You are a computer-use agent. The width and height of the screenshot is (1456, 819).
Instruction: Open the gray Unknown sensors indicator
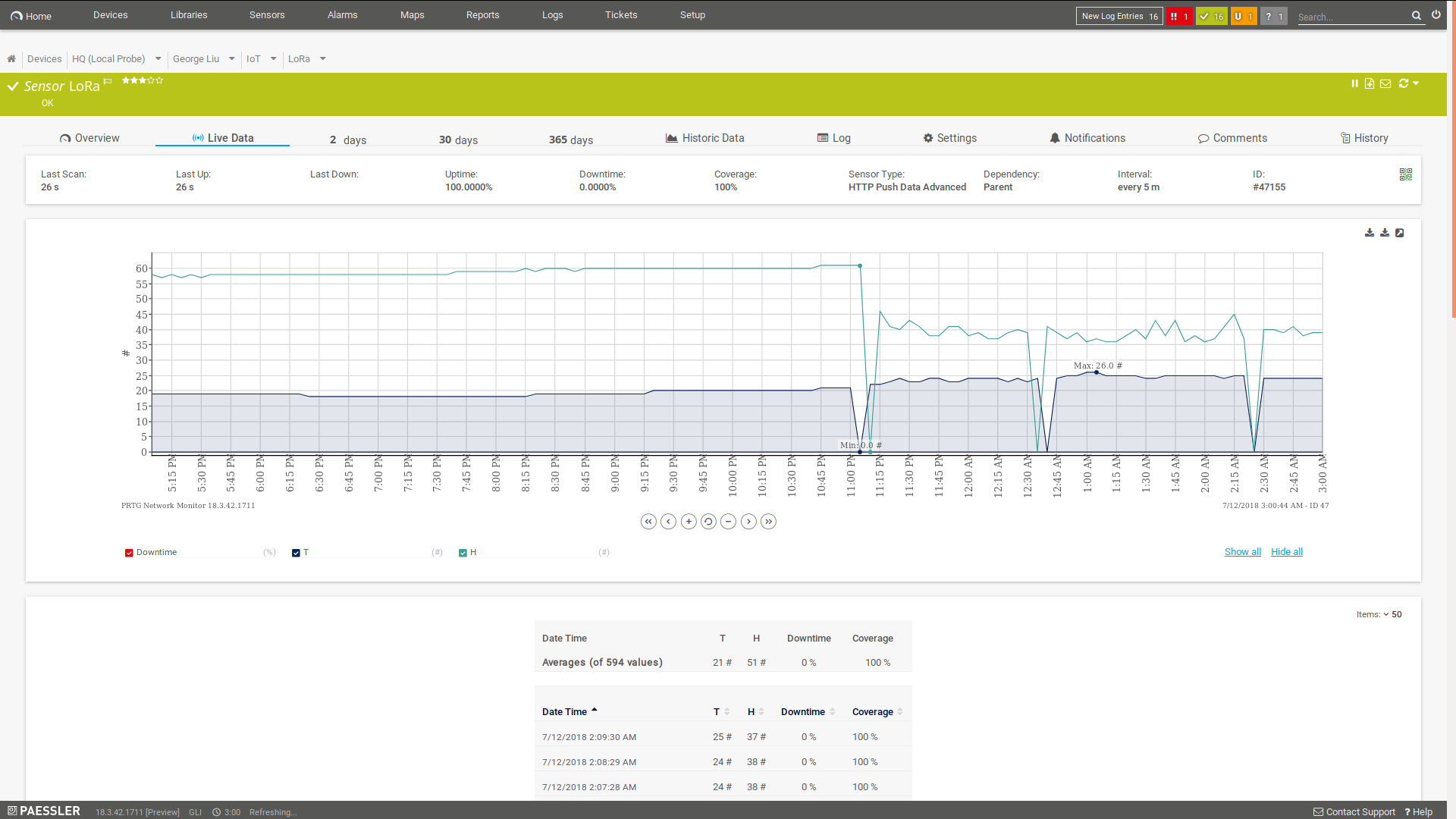point(1274,16)
